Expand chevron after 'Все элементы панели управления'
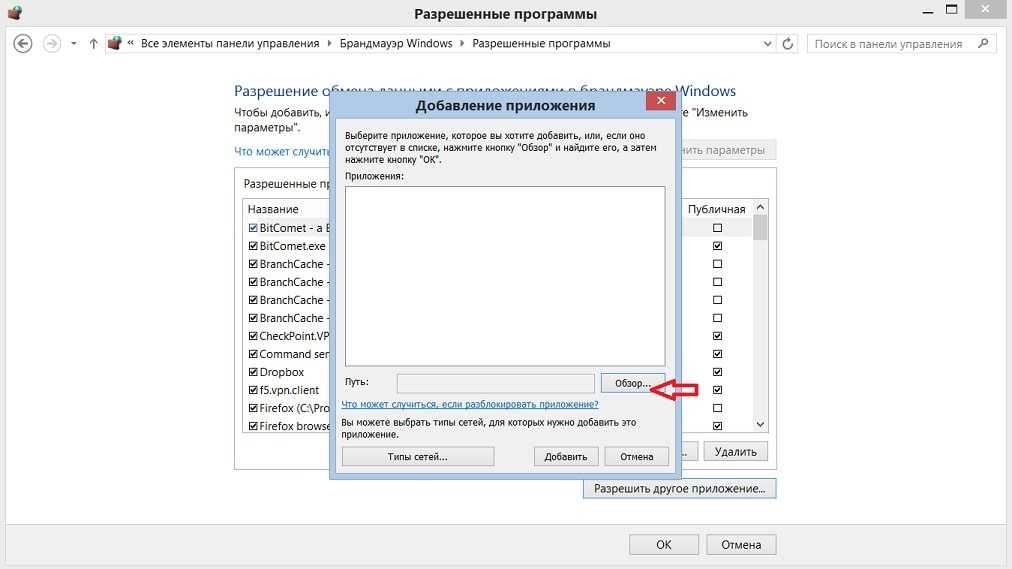Image resolution: width=1012 pixels, height=569 pixels. (x=329, y=43)
